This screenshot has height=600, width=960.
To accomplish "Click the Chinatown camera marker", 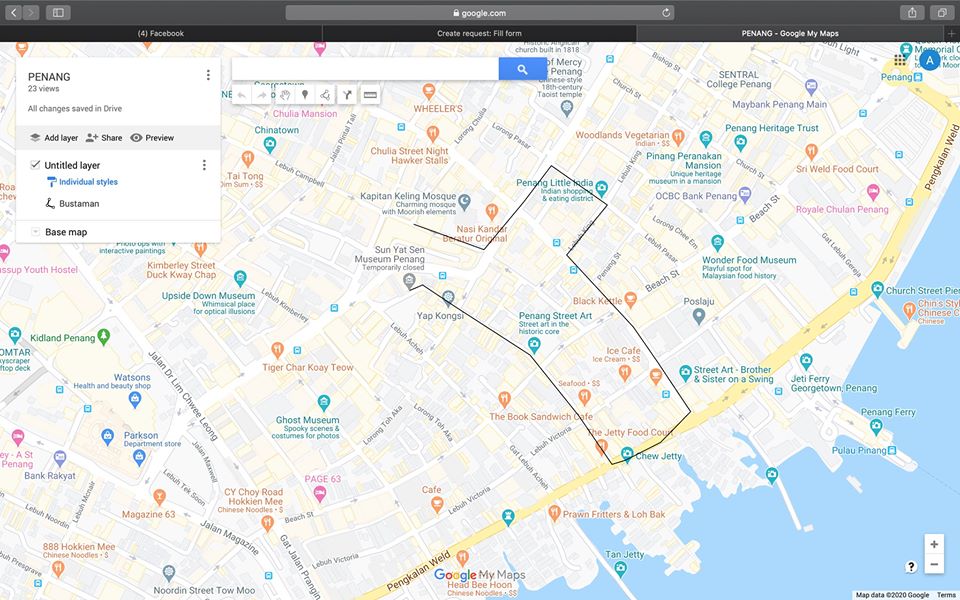I will click(x=269, y=145).
